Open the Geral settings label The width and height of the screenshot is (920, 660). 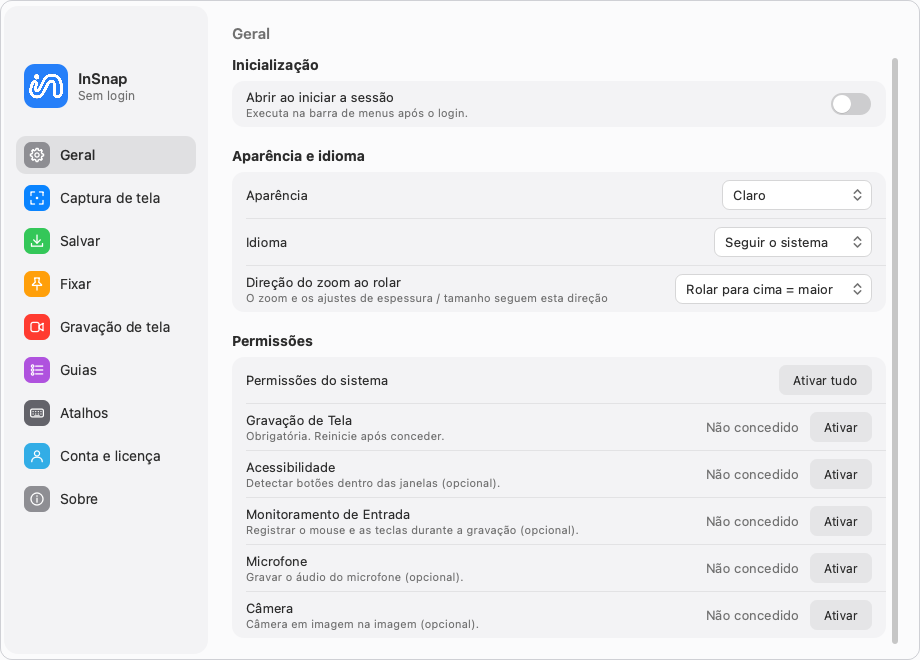click(77, 155)
